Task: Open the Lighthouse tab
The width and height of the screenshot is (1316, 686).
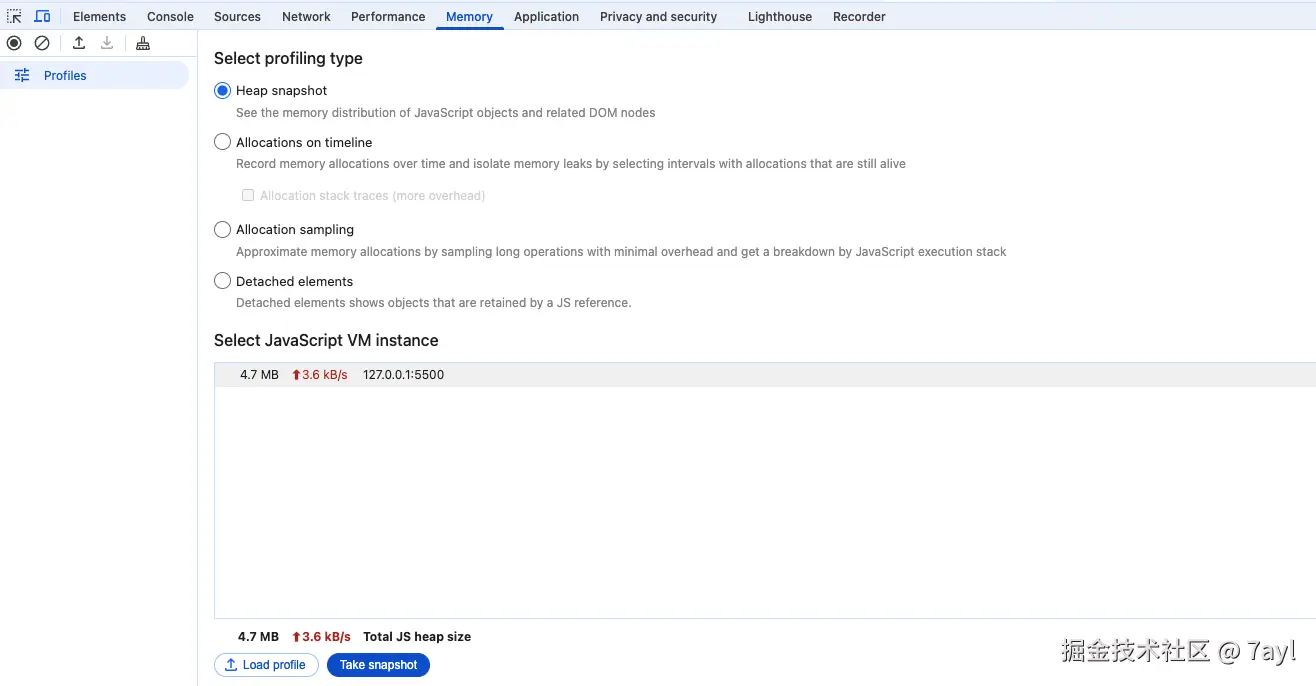Action: pos(780,17)
